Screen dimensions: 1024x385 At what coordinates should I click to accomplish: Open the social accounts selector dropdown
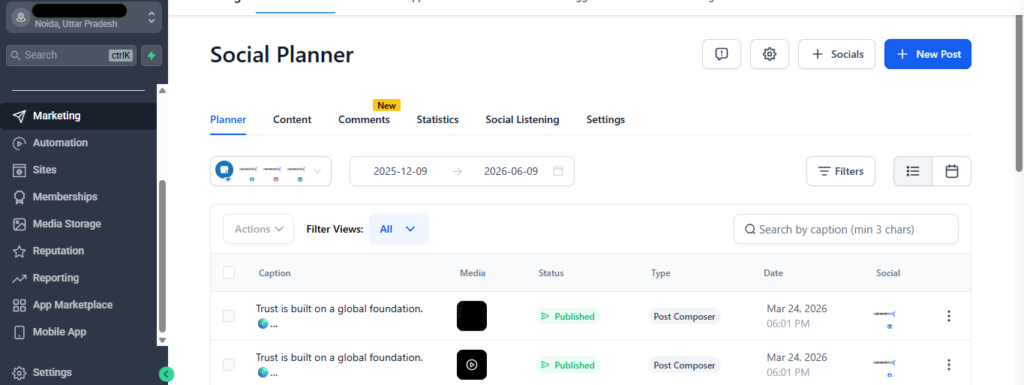point(270,171)
